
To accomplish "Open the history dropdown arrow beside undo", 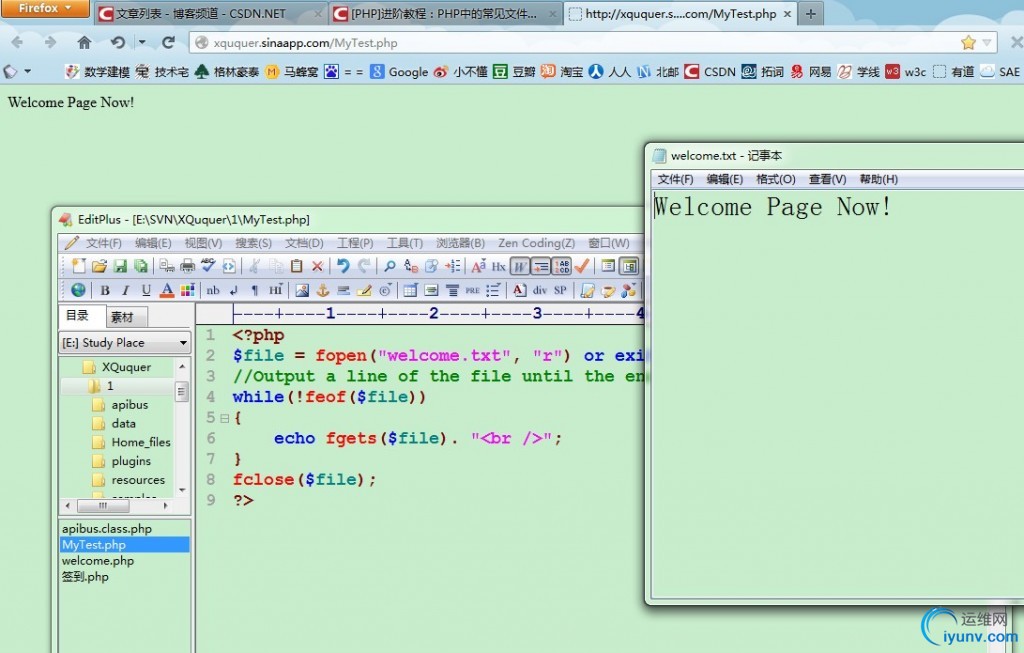I will point(142,42).
